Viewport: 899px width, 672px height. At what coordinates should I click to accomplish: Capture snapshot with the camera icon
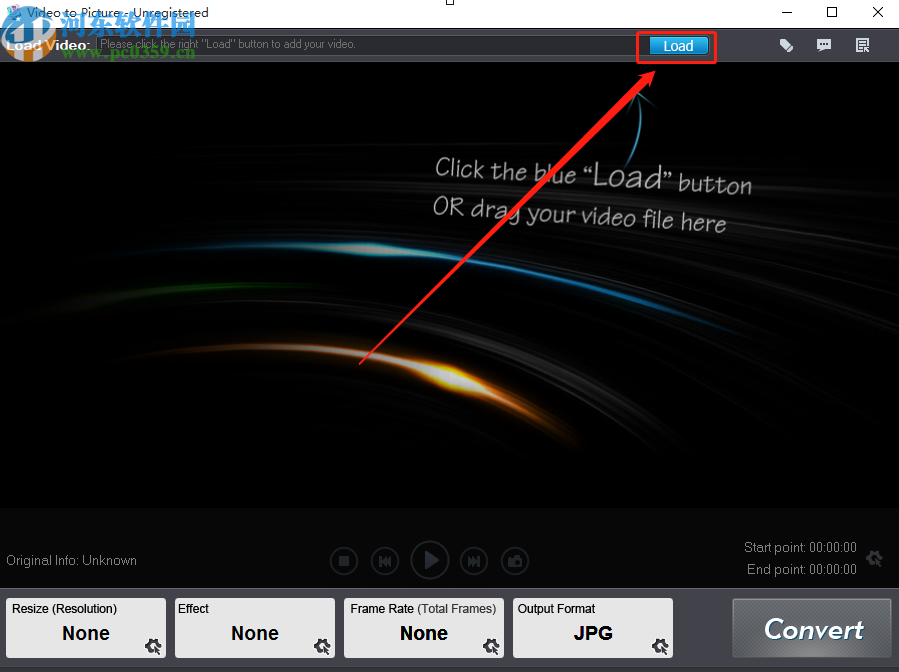[515, 561]
